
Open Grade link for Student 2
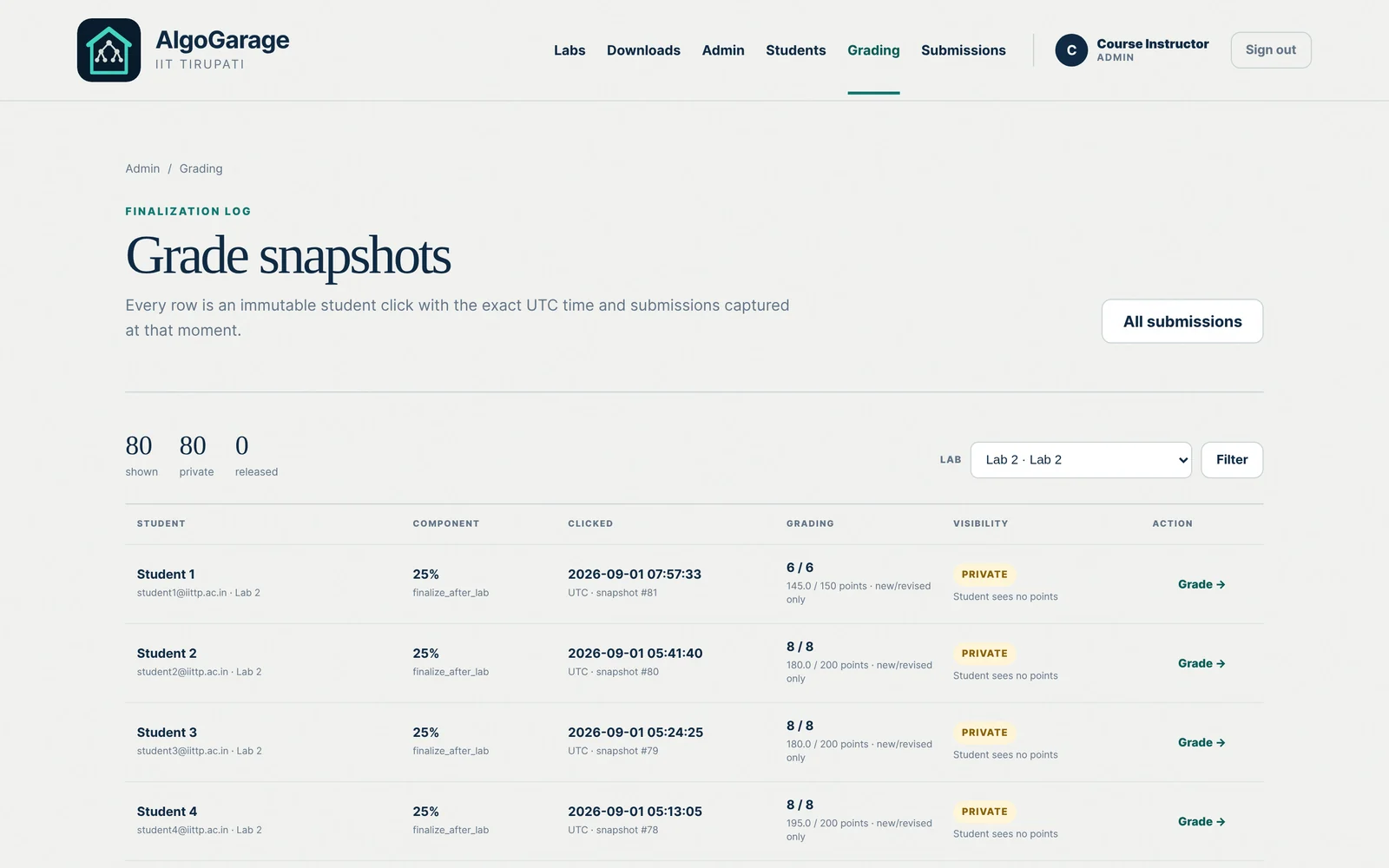[x=1201, y=663]
